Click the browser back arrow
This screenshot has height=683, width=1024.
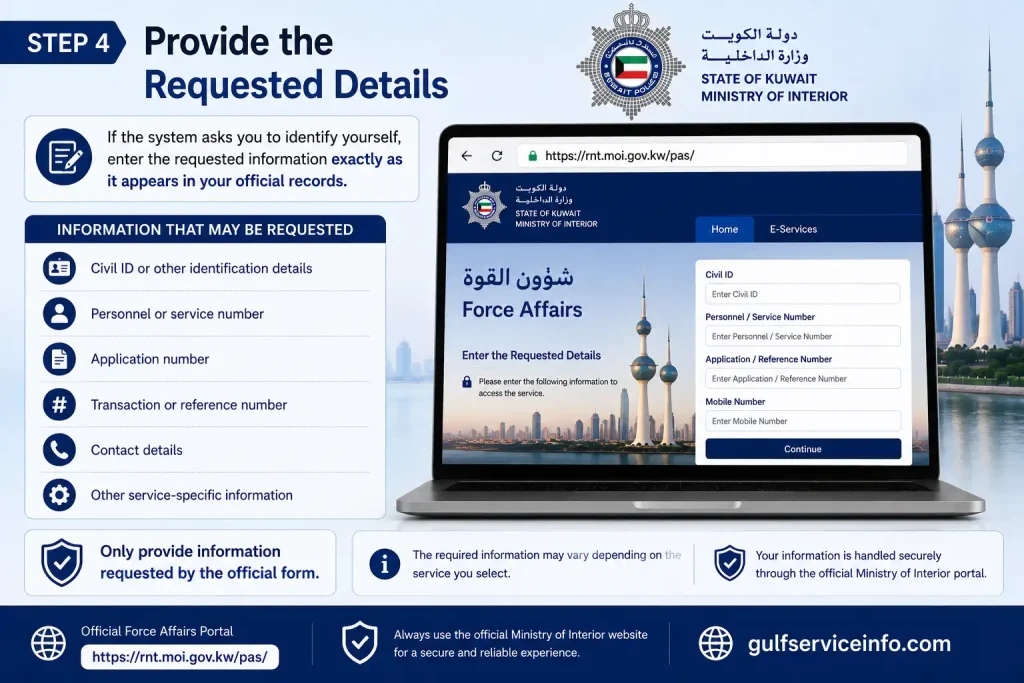coord(466,155)
